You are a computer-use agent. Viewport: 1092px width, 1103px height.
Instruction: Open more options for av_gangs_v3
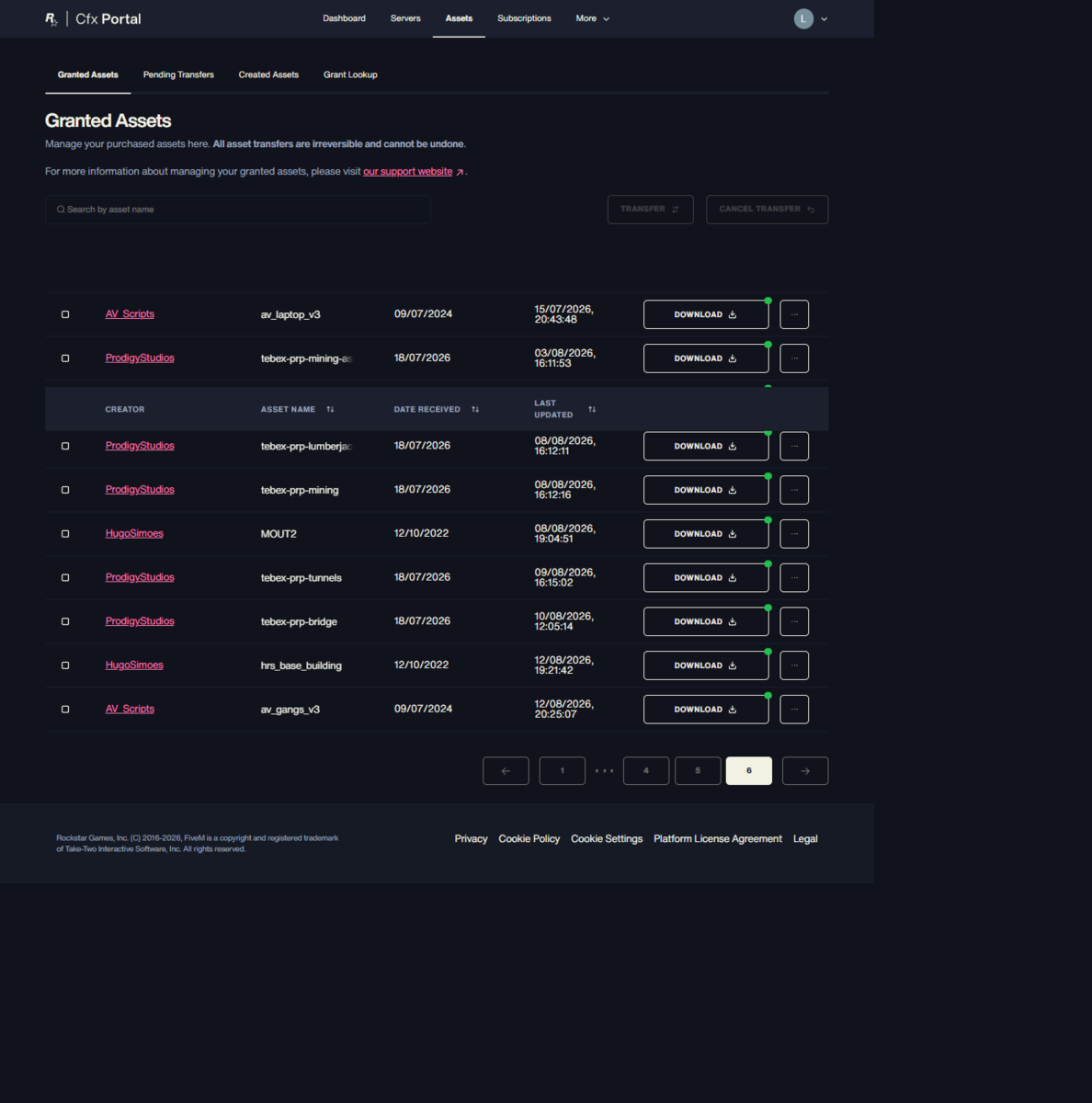click(x=794, y=710)
